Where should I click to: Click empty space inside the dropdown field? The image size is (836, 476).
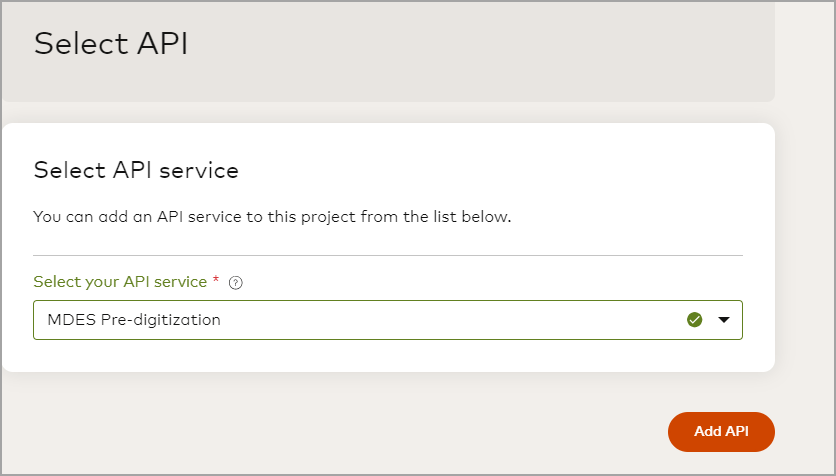450,320
